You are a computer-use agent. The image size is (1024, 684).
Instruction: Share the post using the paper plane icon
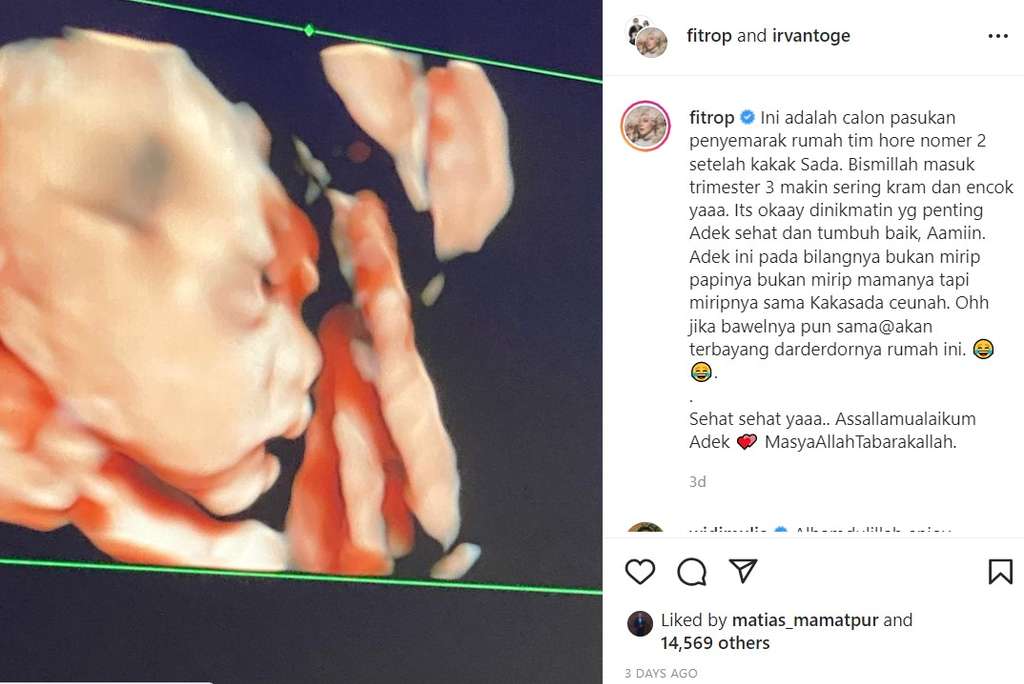pos(743,571)
